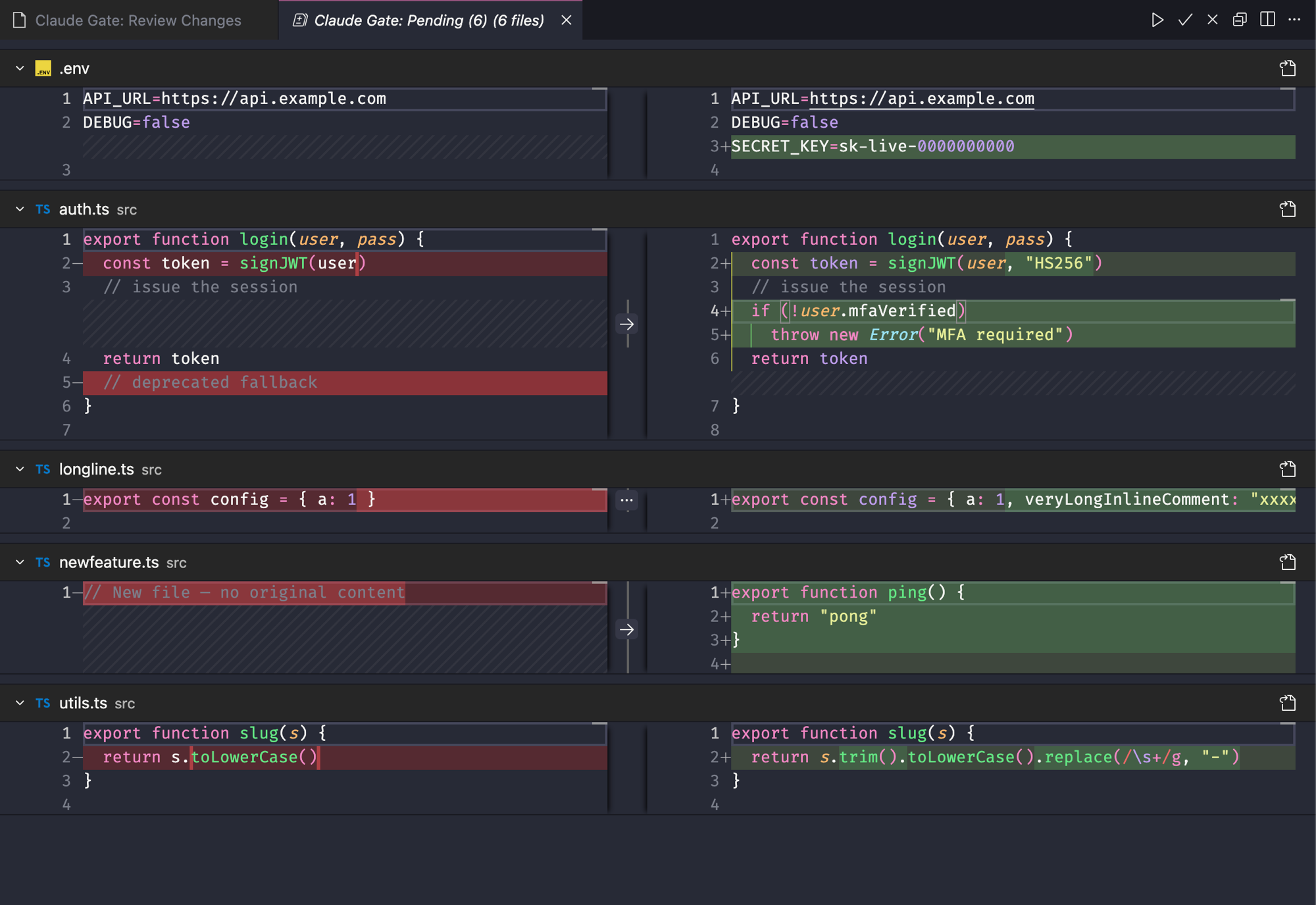Click the auth.ts file name header
Image resolution: width=1316 pixels, height=905 pixels.
click(x=84, y=209)
